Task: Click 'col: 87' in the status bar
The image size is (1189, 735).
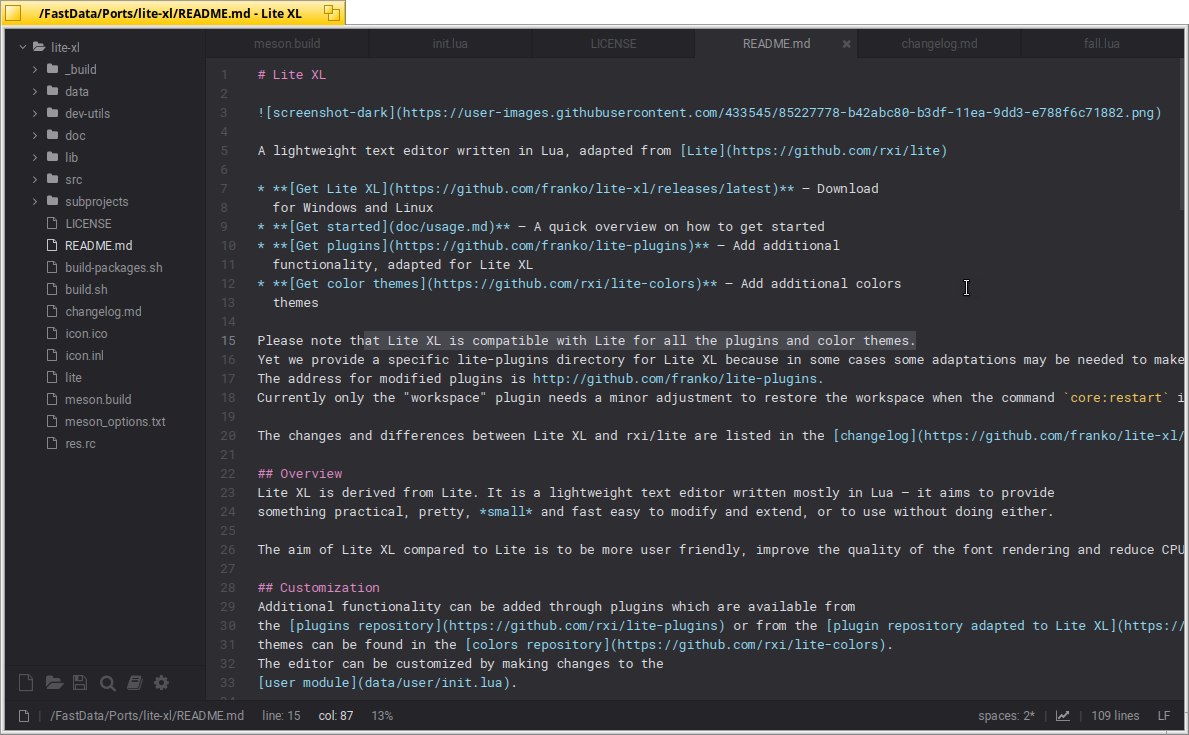Action: point(336,715)
